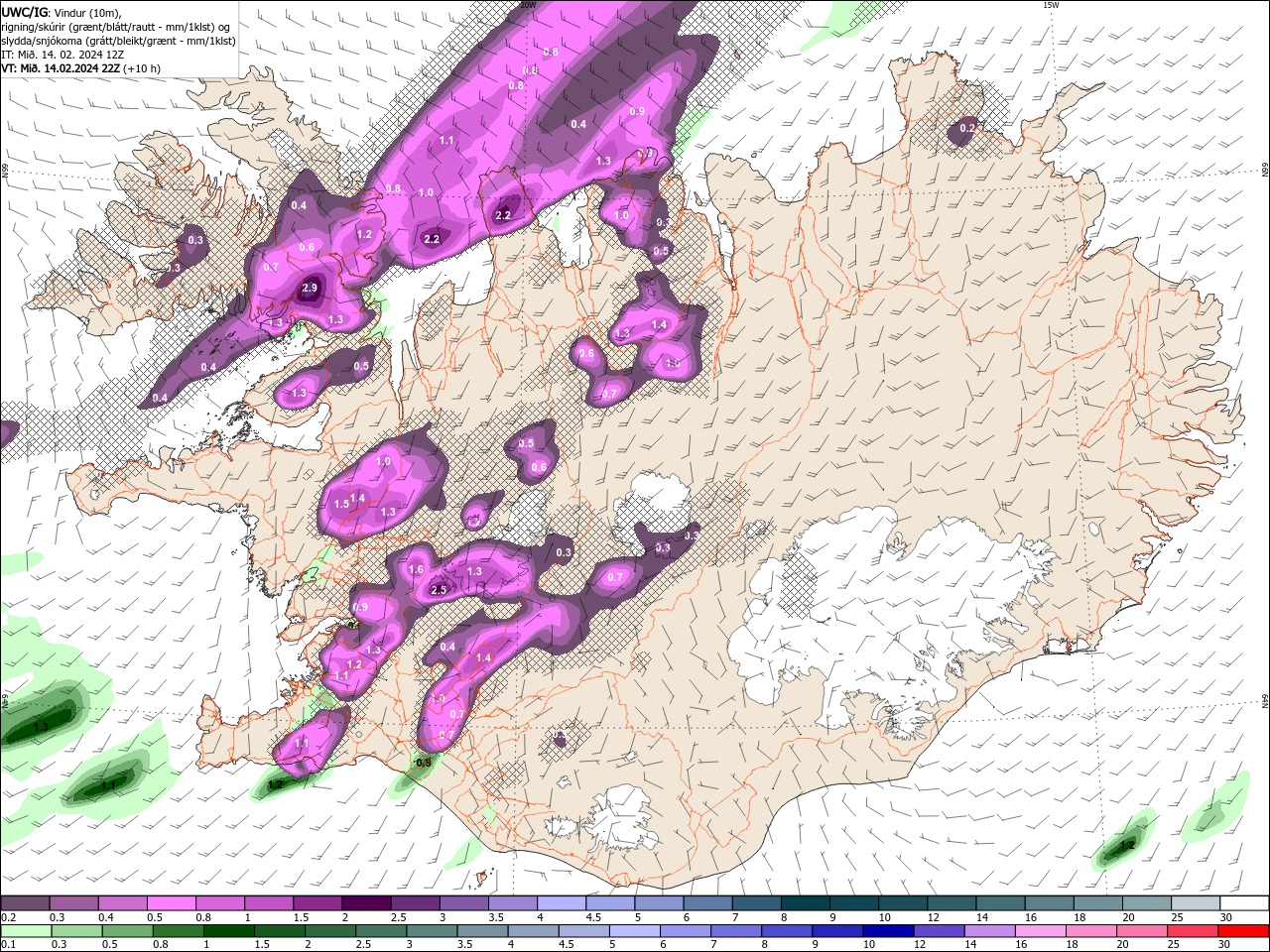
Task: Click the 'UWC/IG: Vindur (10m)' title text
Action: [x=61, y=12]
